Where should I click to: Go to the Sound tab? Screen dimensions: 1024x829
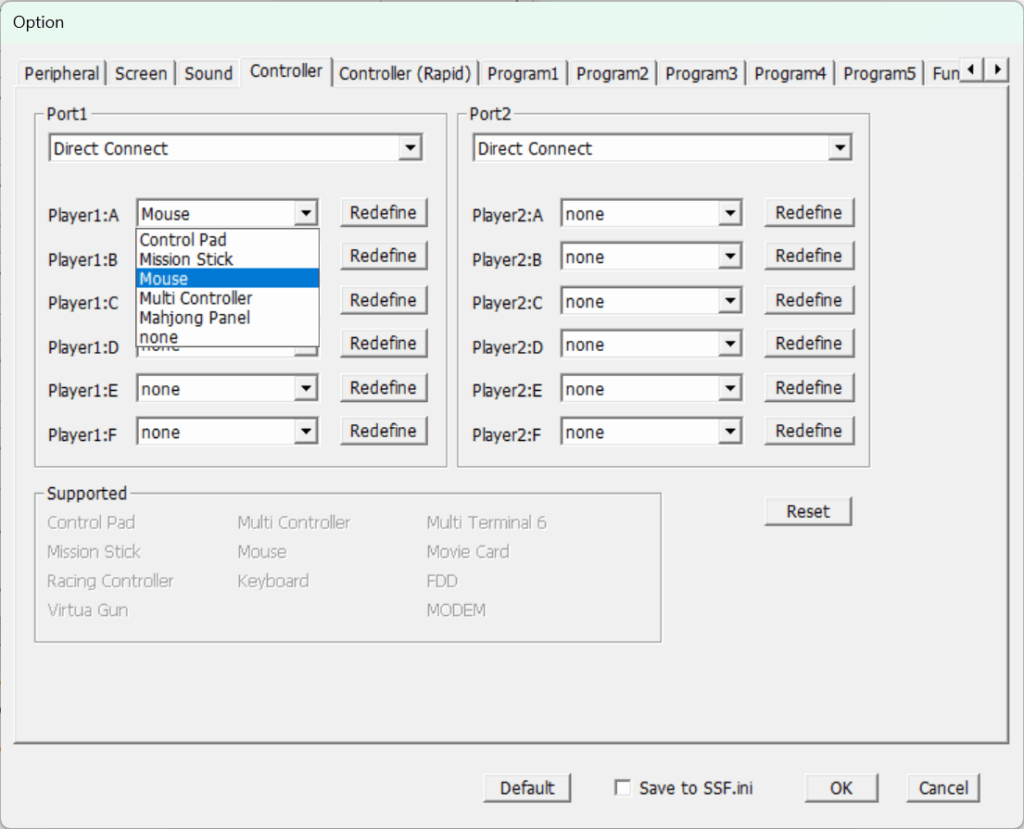click(208, 73)
